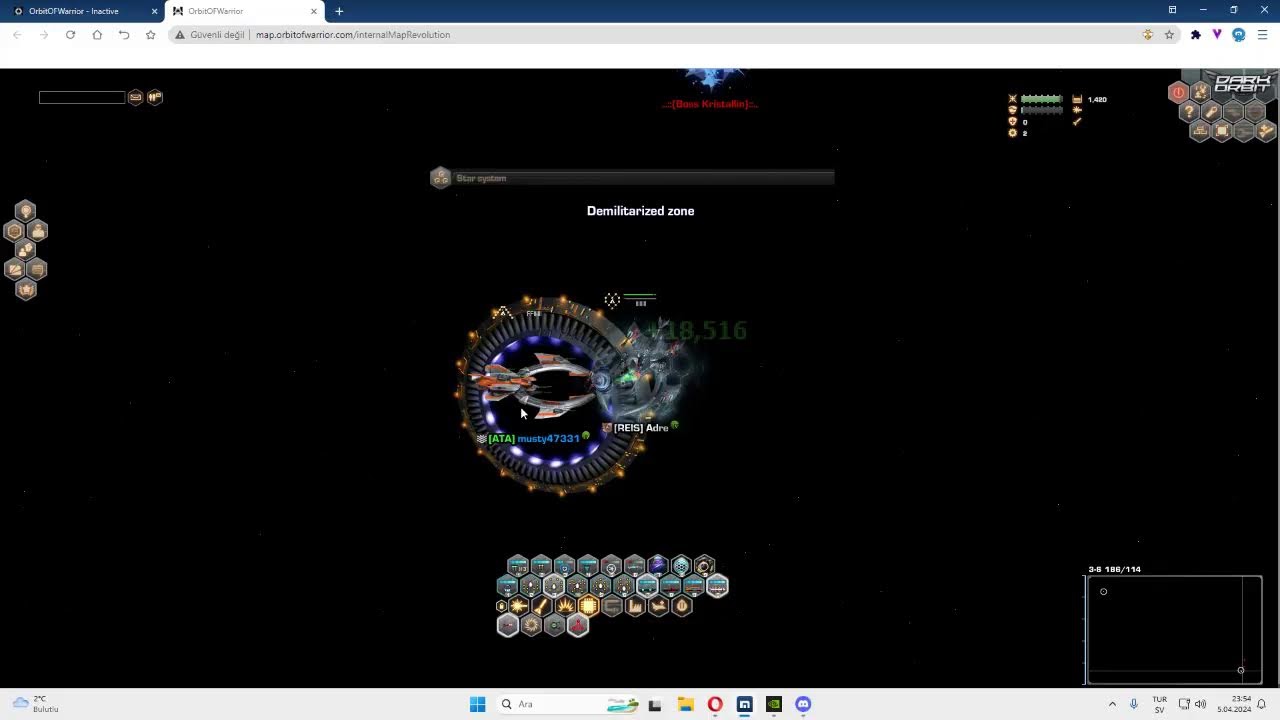Open the chat message hexagon on left menu

37,269
